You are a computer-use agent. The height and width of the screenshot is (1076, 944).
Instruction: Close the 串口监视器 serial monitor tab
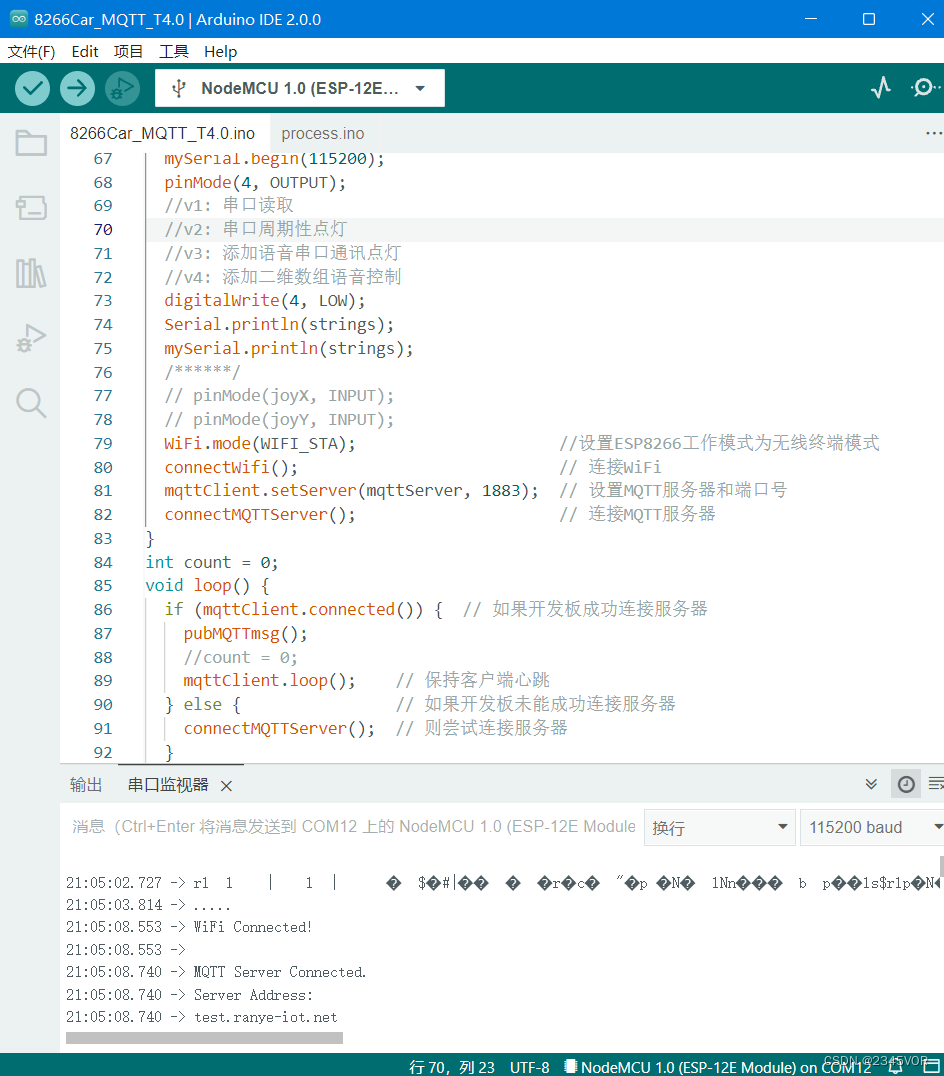pos(226,786)
